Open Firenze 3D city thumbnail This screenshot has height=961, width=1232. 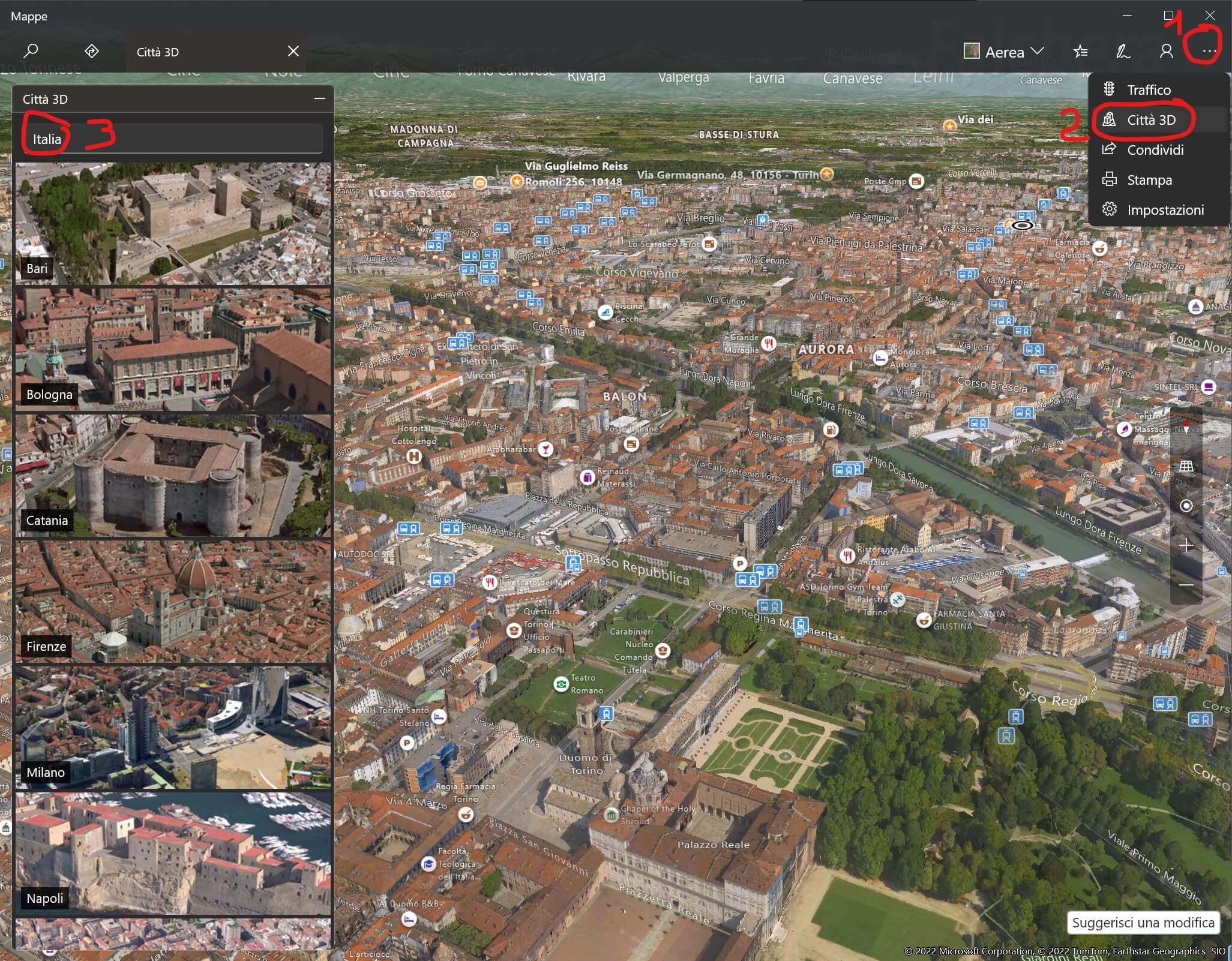click(173, 602)
